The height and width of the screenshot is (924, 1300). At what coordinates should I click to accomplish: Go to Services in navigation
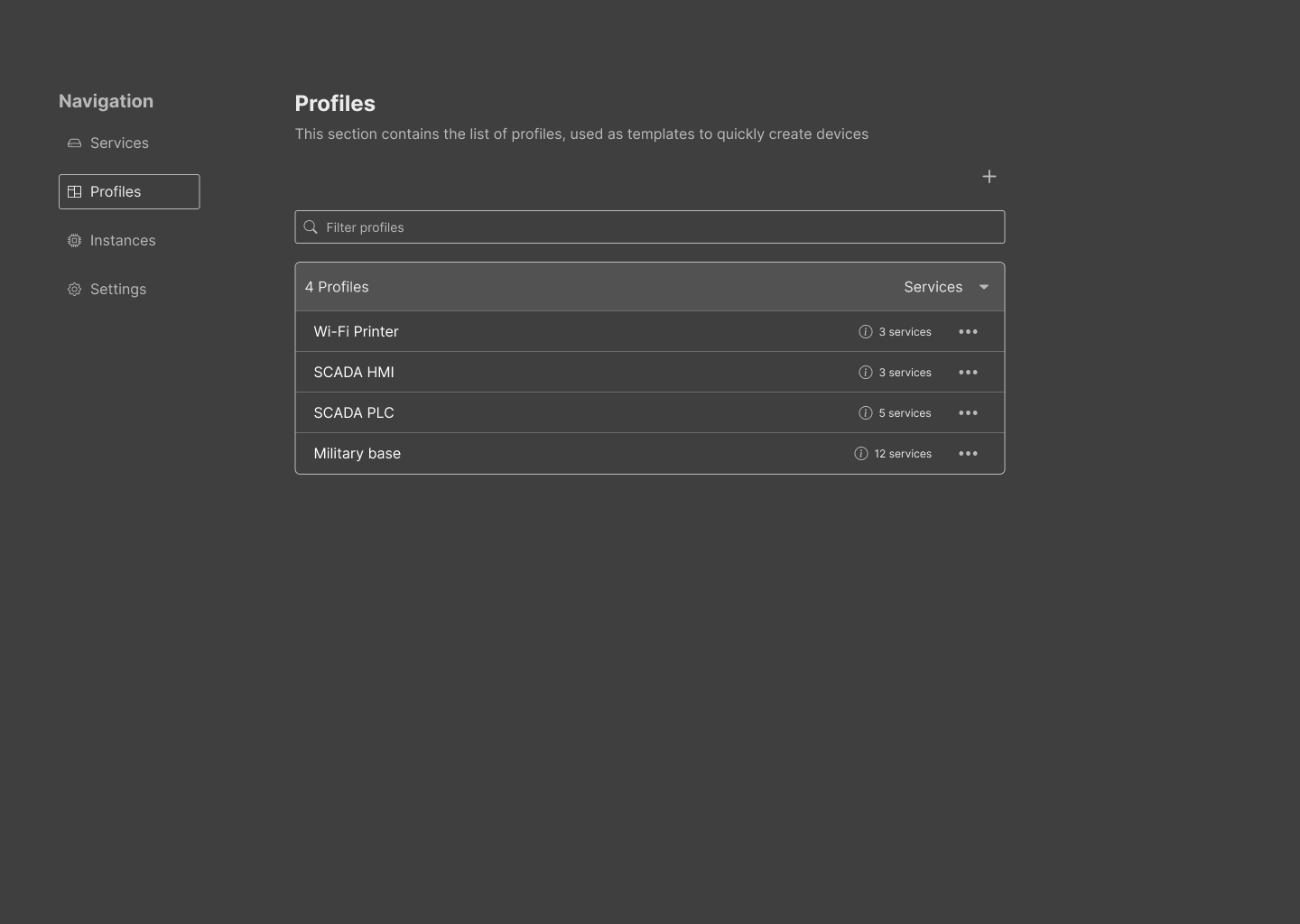[x=119, y=143]
